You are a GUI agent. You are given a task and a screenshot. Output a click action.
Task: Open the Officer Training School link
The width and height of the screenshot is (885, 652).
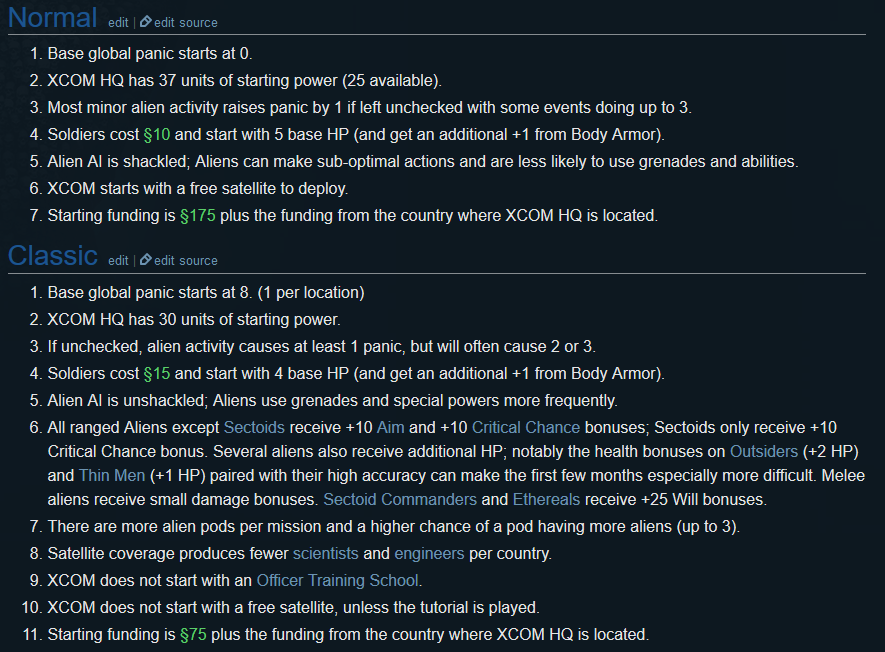pos(338,580)
